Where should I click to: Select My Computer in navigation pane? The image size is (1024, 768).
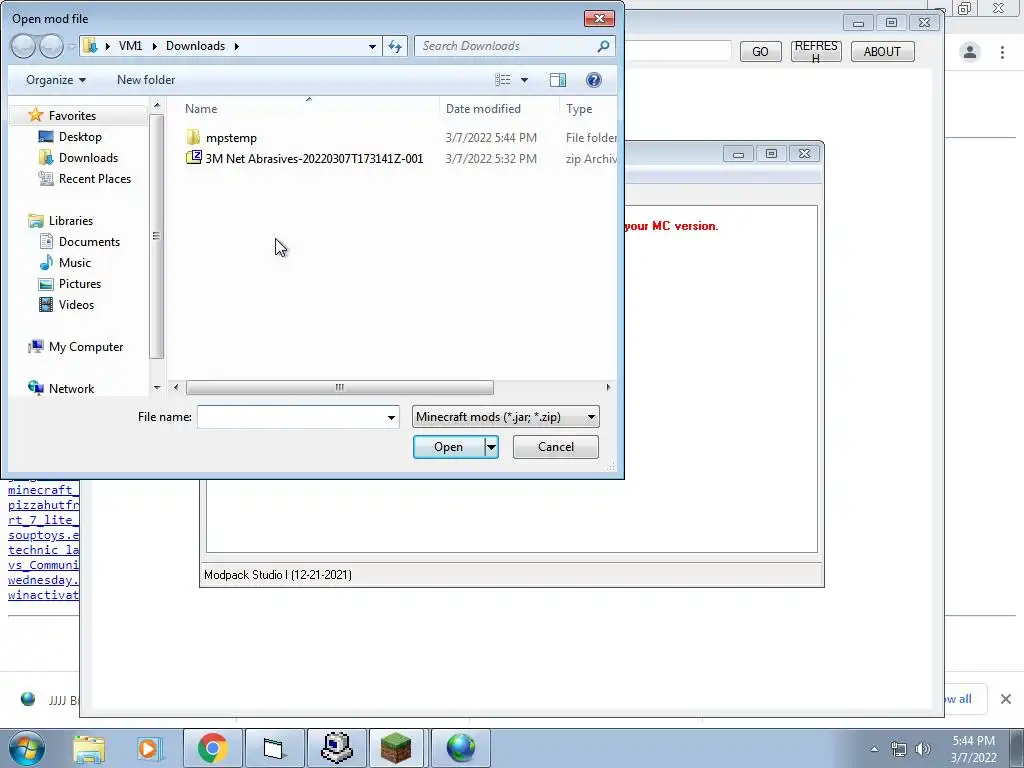tap(86, 347)
